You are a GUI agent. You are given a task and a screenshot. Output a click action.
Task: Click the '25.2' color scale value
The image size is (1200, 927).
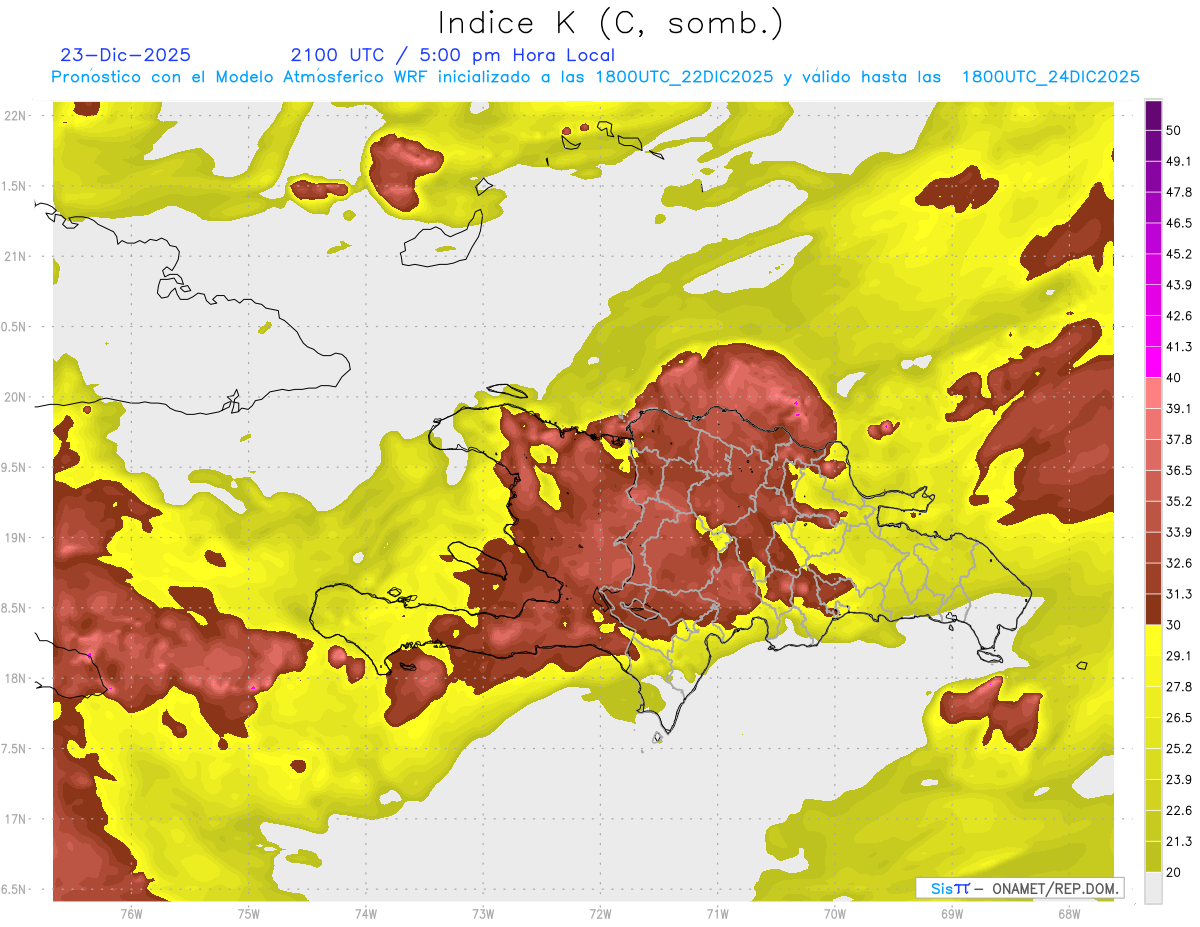click(x=1179, y=749)
